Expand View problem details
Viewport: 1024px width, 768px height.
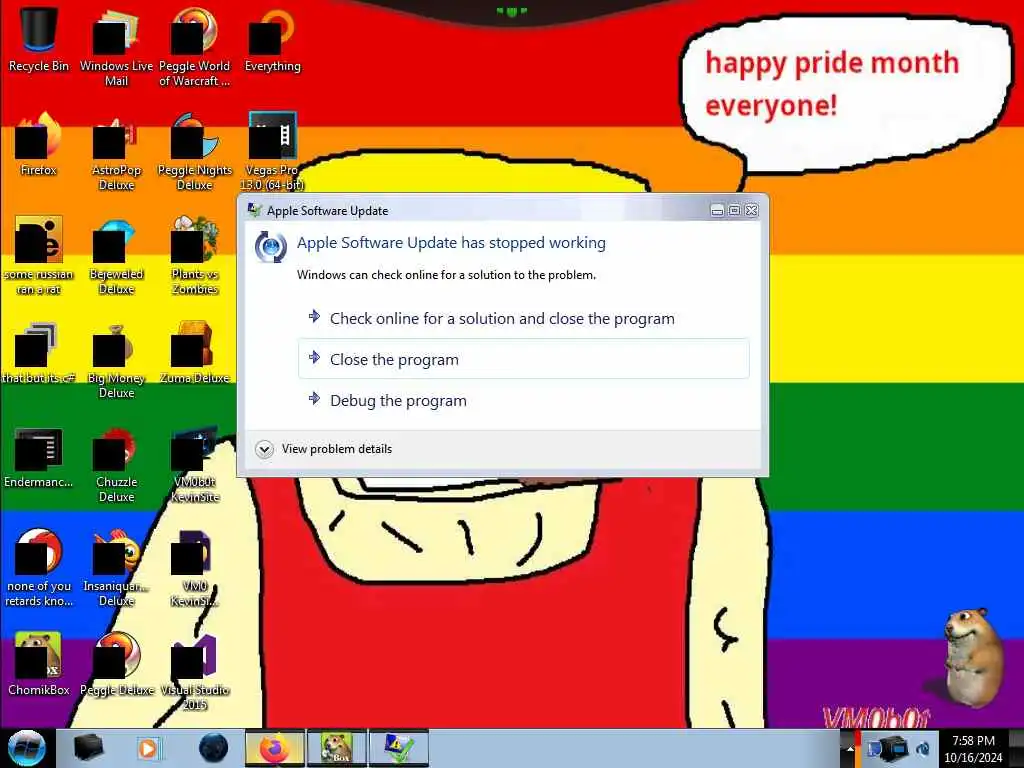tap(325, 449)
